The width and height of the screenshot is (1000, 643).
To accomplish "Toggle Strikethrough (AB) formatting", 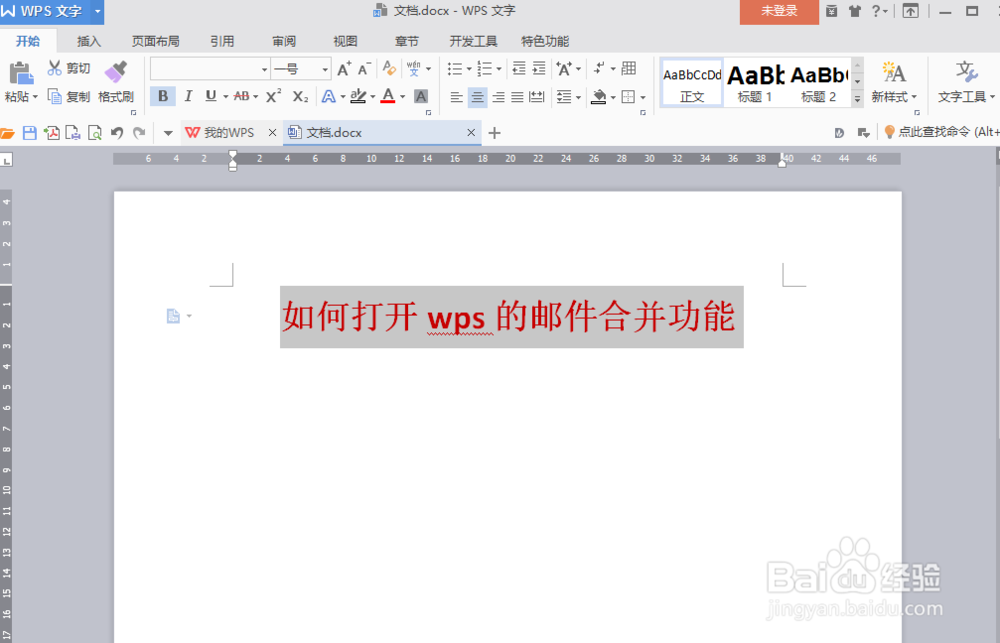I will click(x=242, y=96).
